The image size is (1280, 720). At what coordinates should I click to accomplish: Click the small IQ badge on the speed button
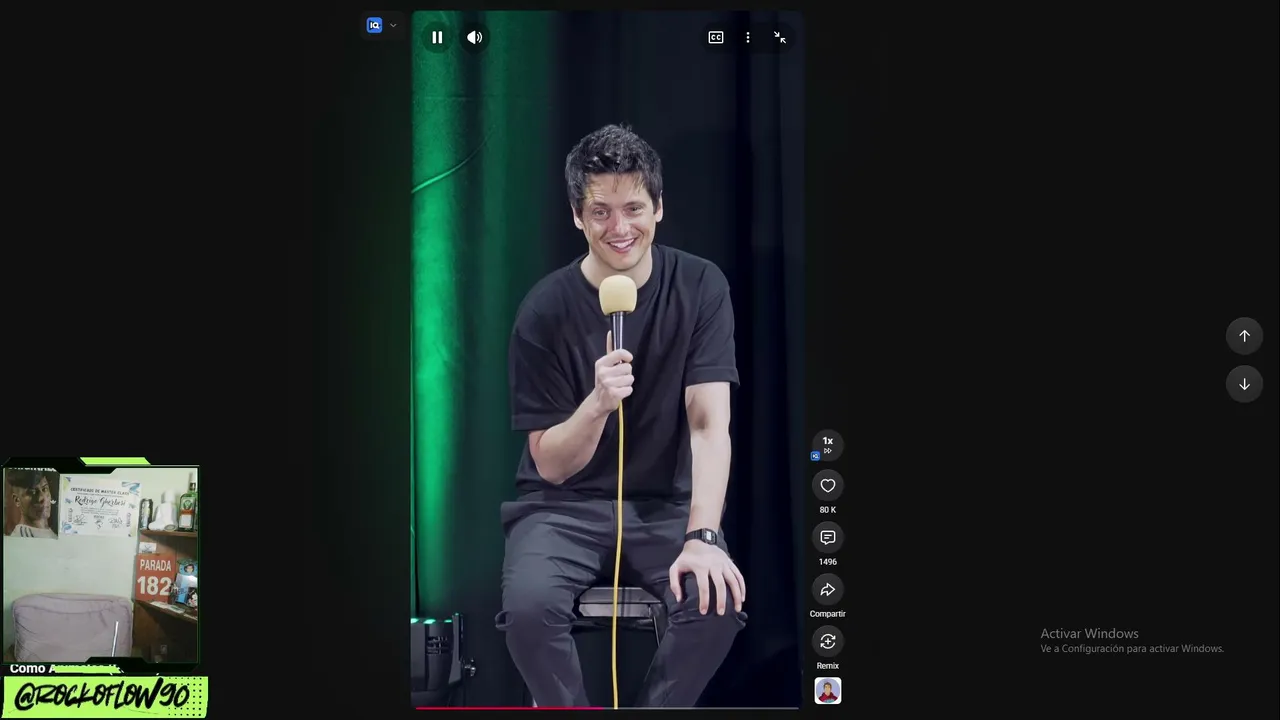point(815,456)
